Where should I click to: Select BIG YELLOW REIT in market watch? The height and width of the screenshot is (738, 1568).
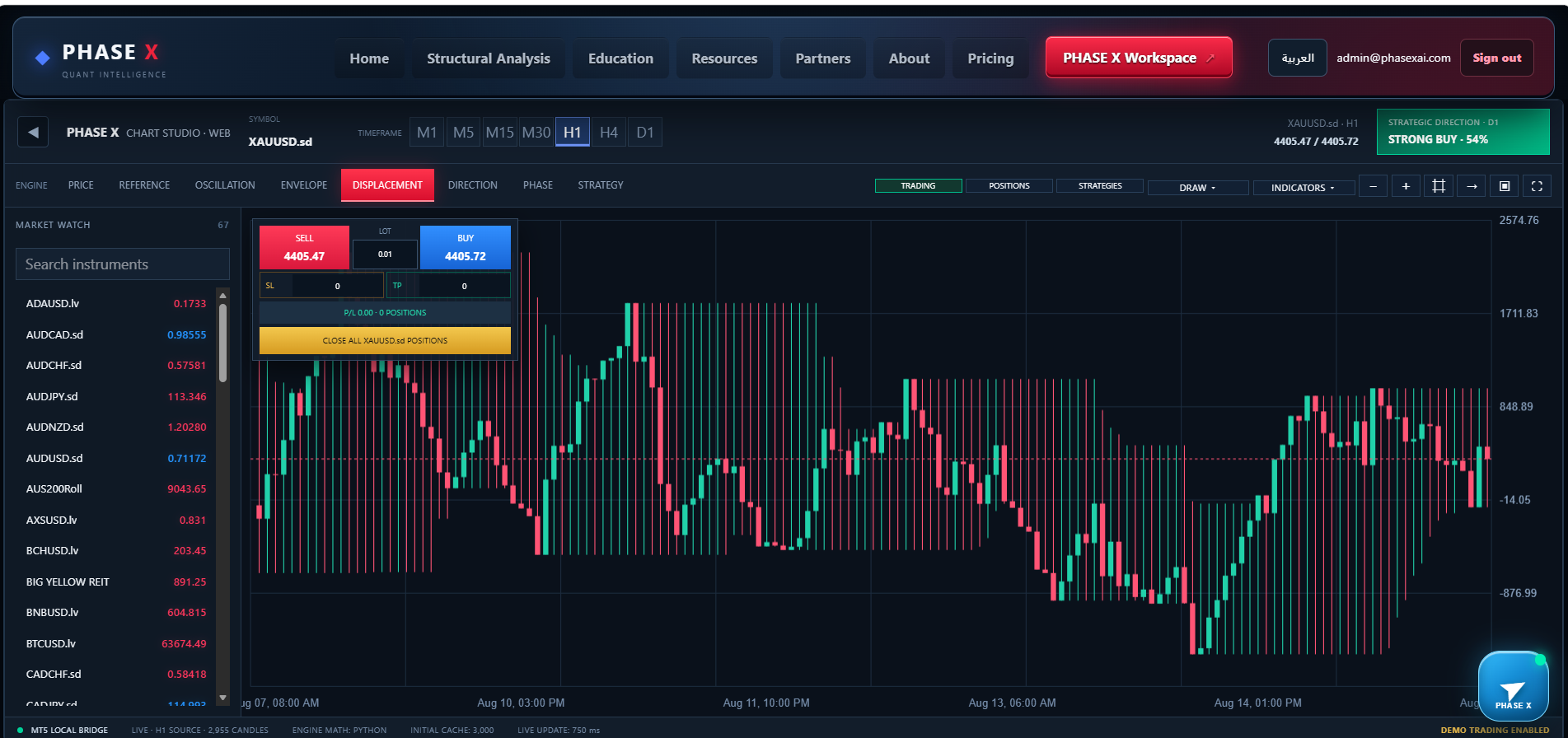pos(115,582)
